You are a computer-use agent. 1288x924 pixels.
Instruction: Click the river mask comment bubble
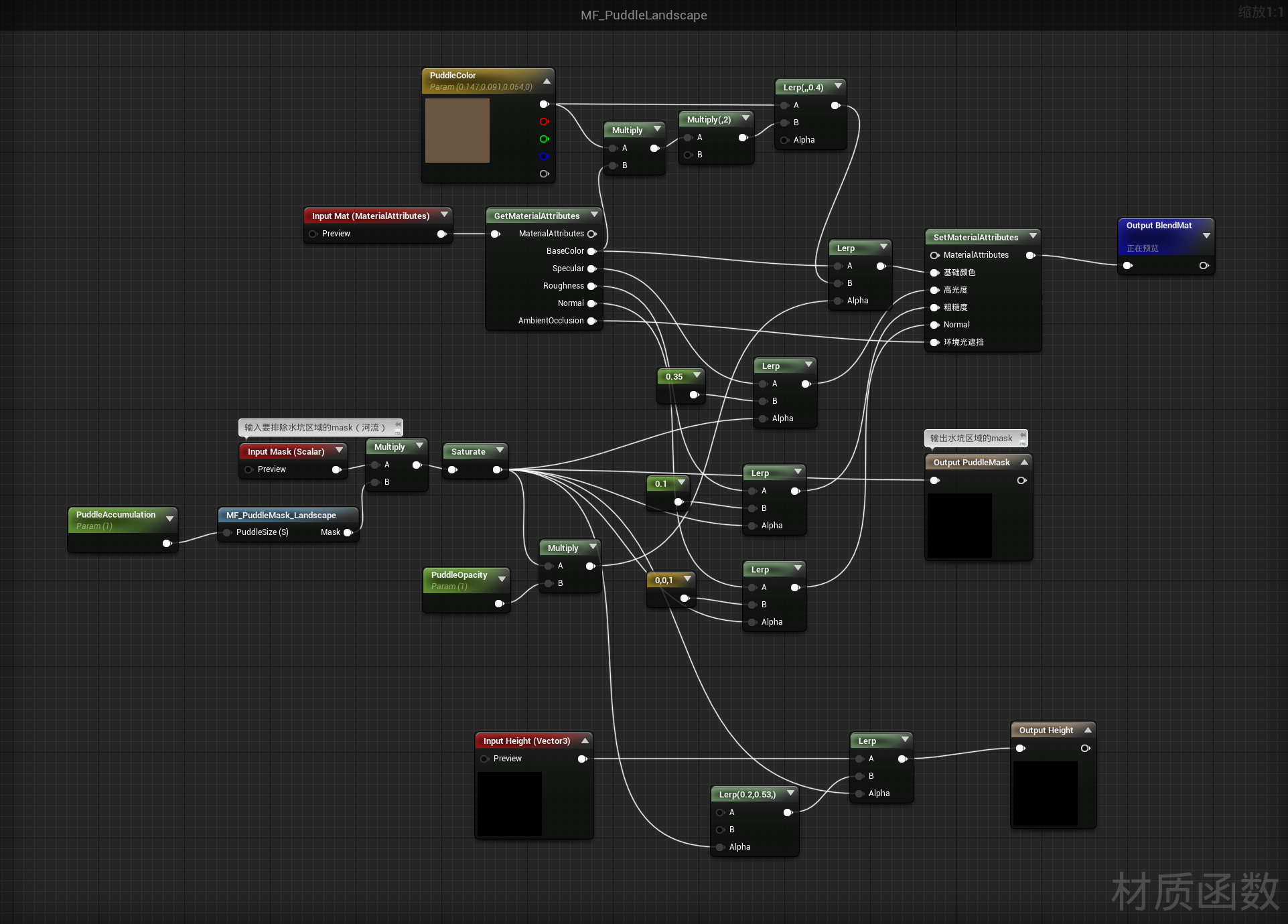point(315,427)
